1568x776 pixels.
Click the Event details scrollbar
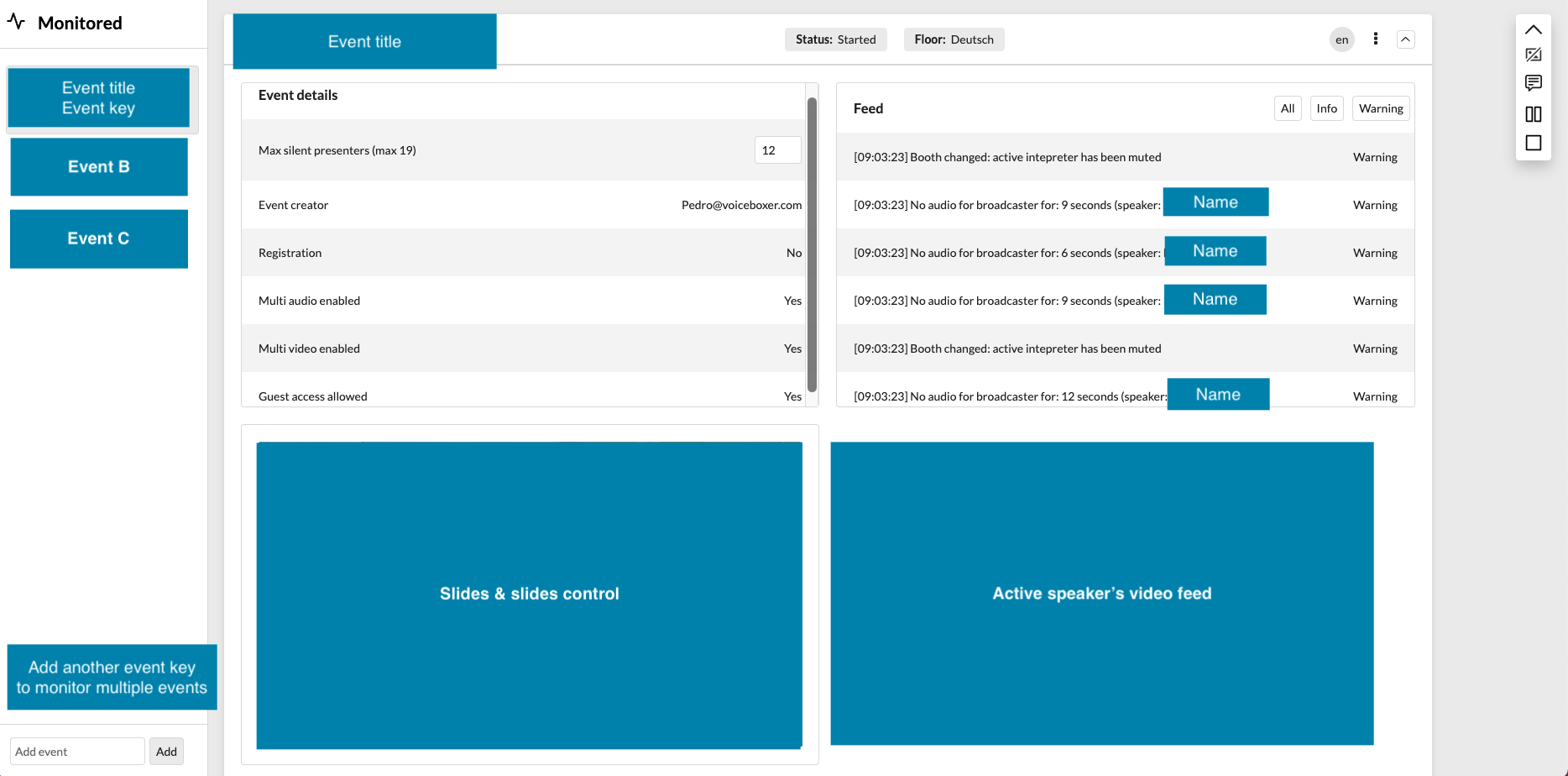tap(812, 244)
